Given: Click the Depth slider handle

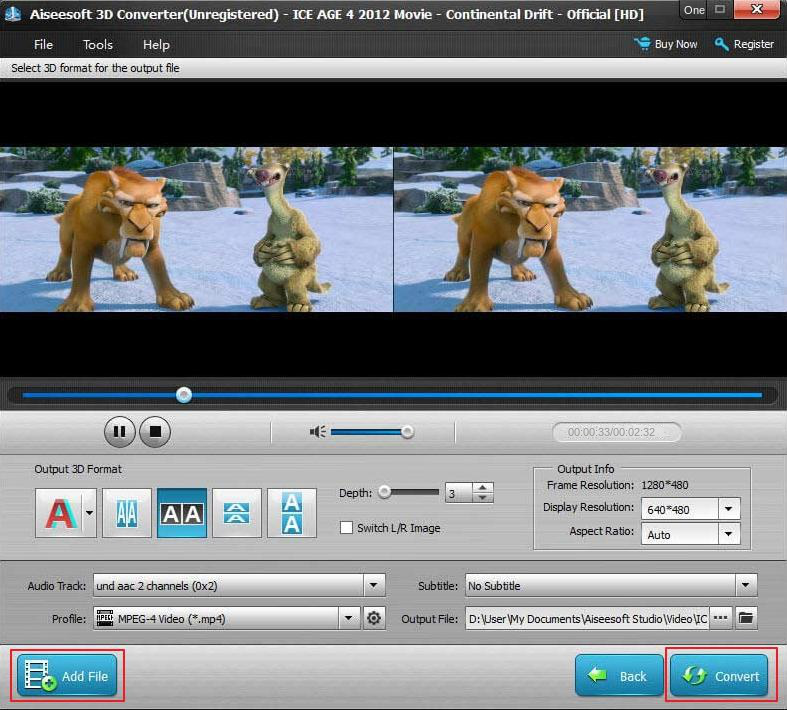Looking at the screenshot, I should (x=383, y=492).
